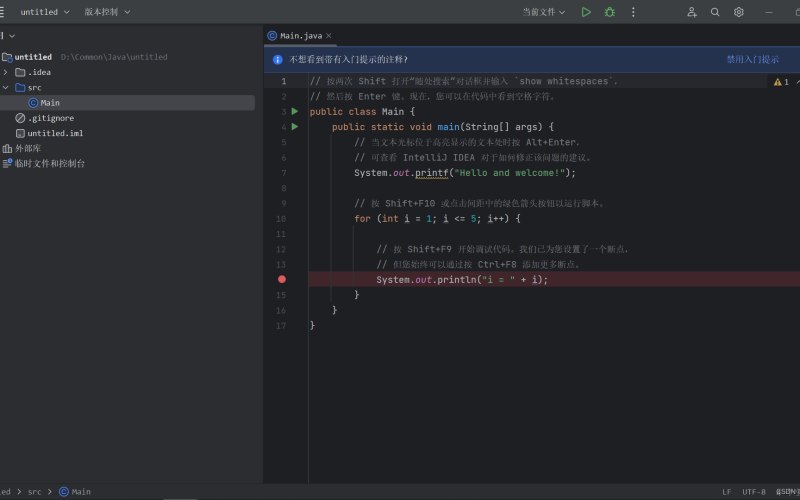Click the external libraries icon
The image size is (800, 500).
tap(7, 148)
